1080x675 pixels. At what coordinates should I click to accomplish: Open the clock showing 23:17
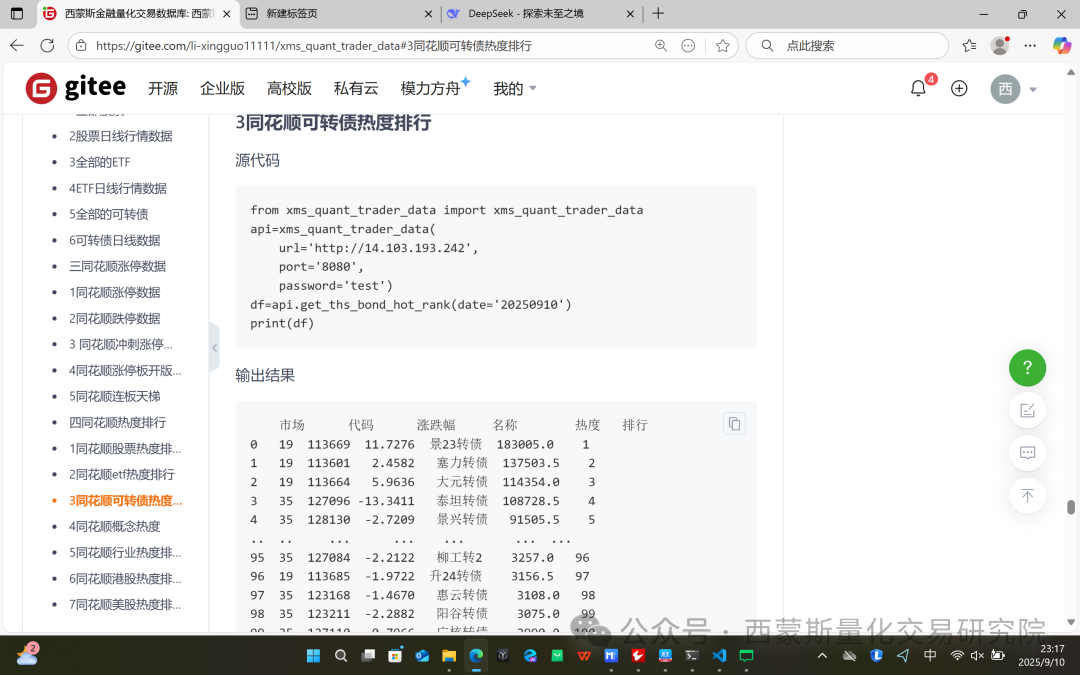point(1041,655)
